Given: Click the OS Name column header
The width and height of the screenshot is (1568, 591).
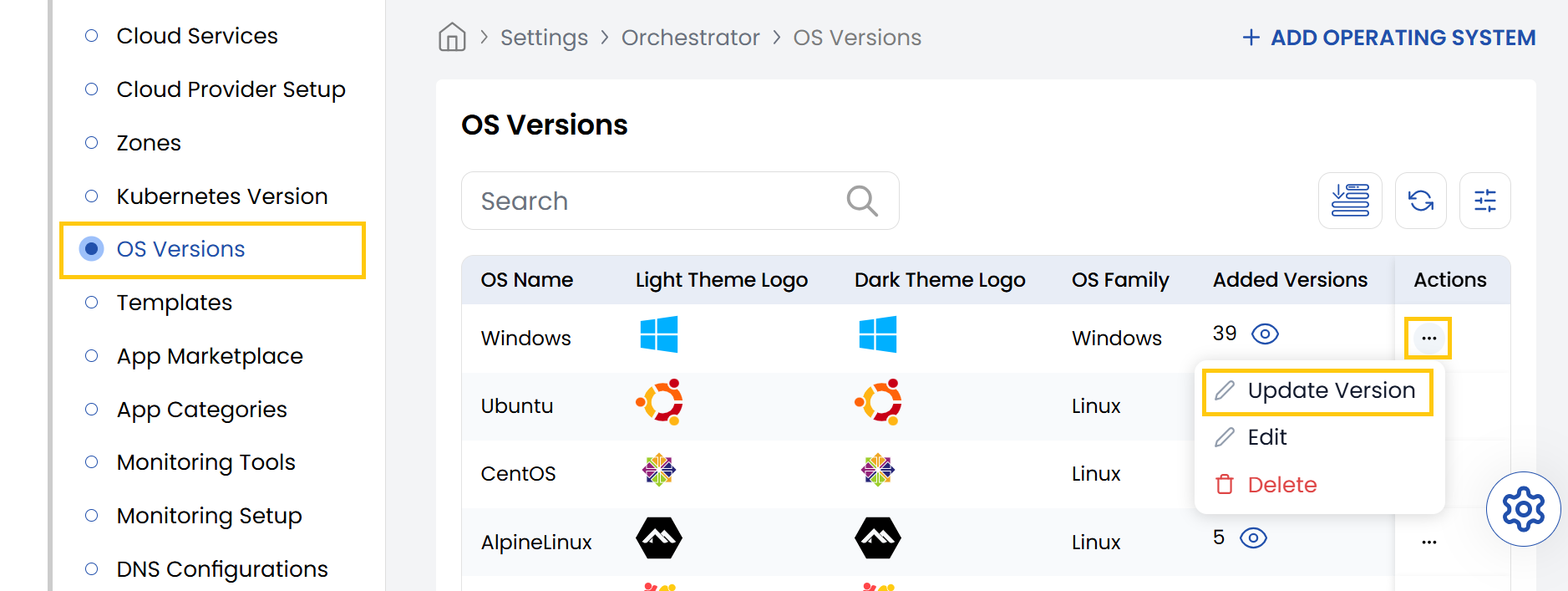Looking at the screenshot, I should tap(527, 280).
